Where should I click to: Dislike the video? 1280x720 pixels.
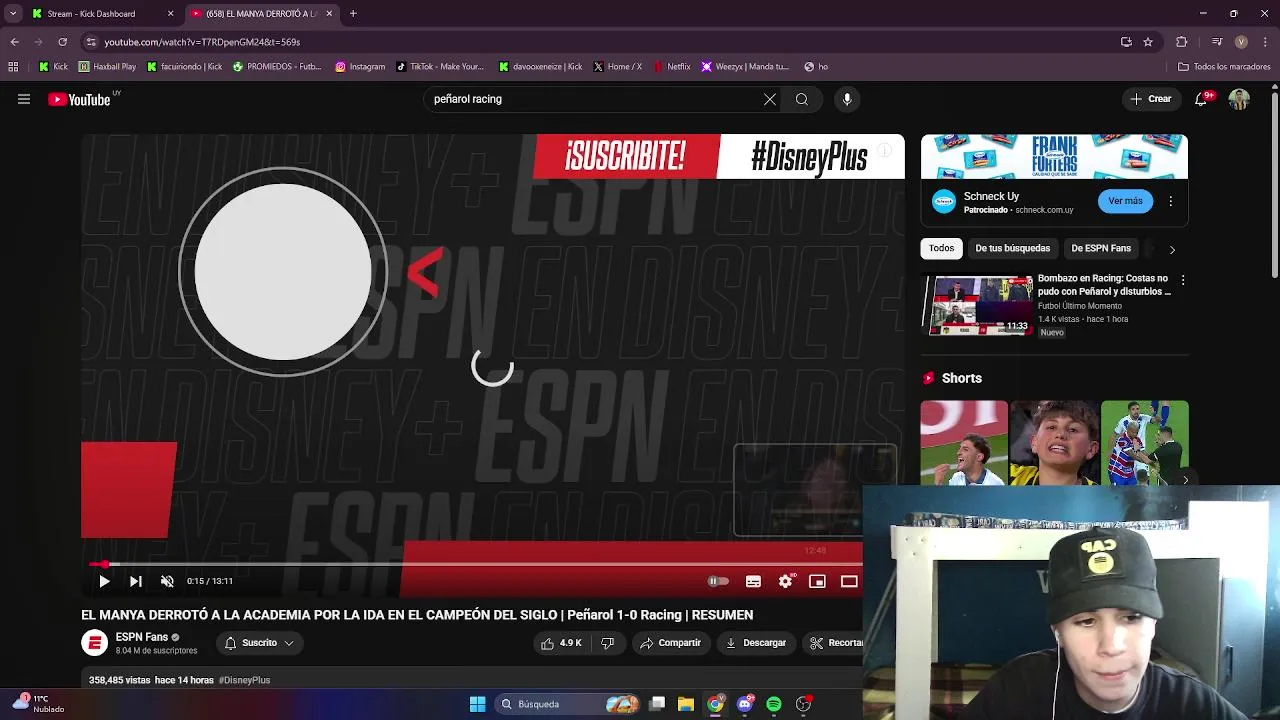click(x=607, y=643)
